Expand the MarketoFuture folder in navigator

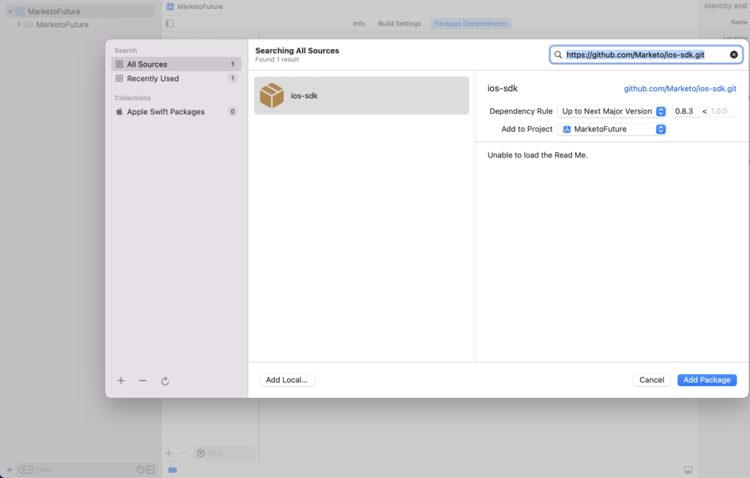19,24
